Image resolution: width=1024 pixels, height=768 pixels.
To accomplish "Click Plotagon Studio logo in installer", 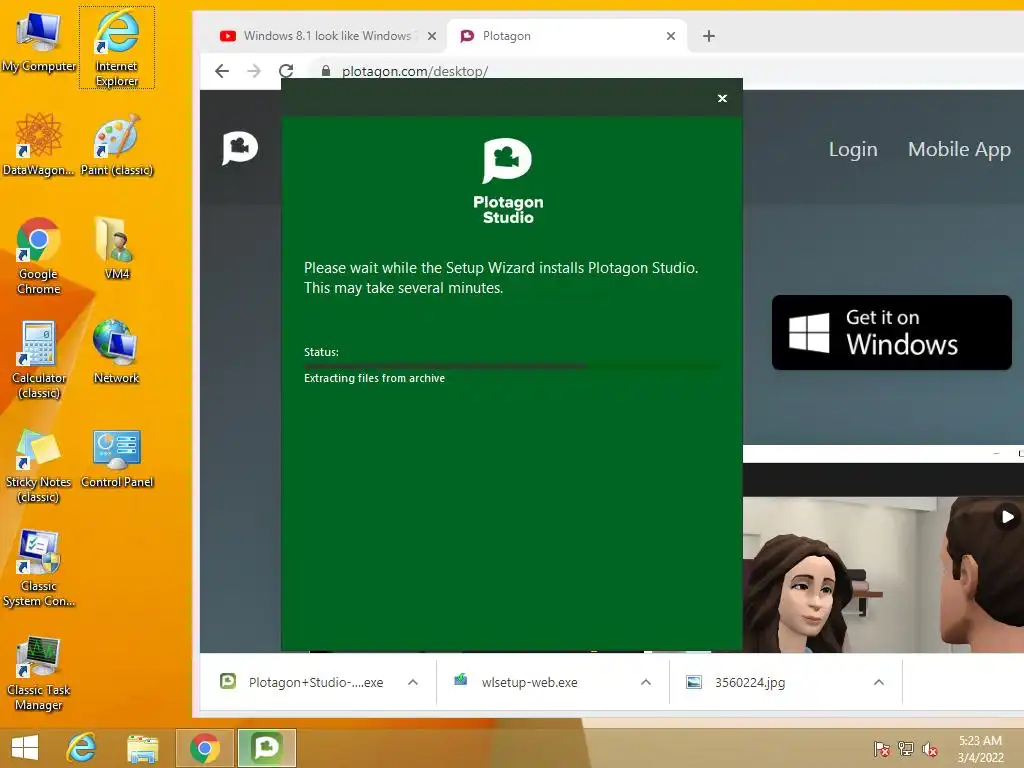I will point(507,182).
